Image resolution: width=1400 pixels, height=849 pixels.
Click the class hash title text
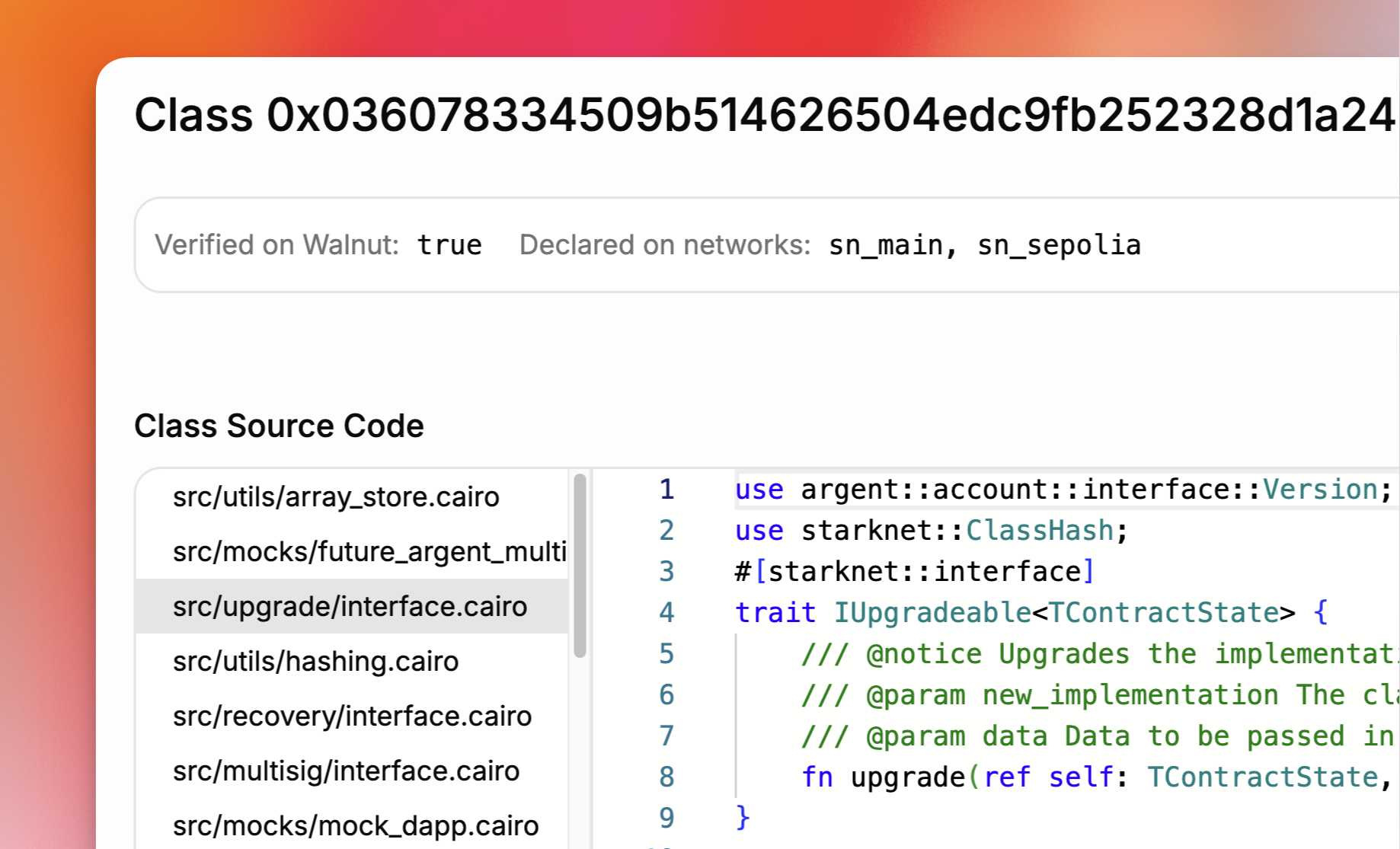[766, 116]
